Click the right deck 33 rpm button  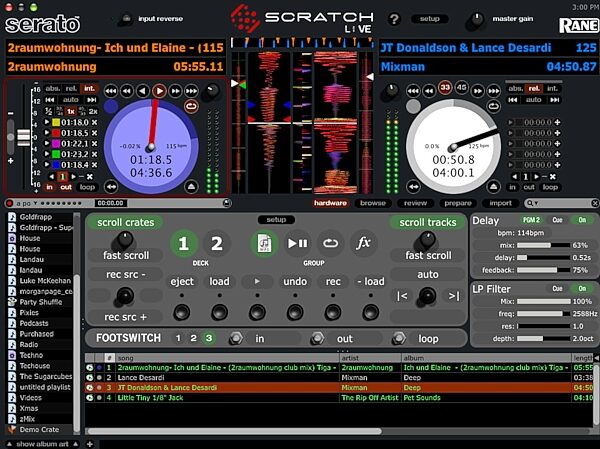coord(445,88)
